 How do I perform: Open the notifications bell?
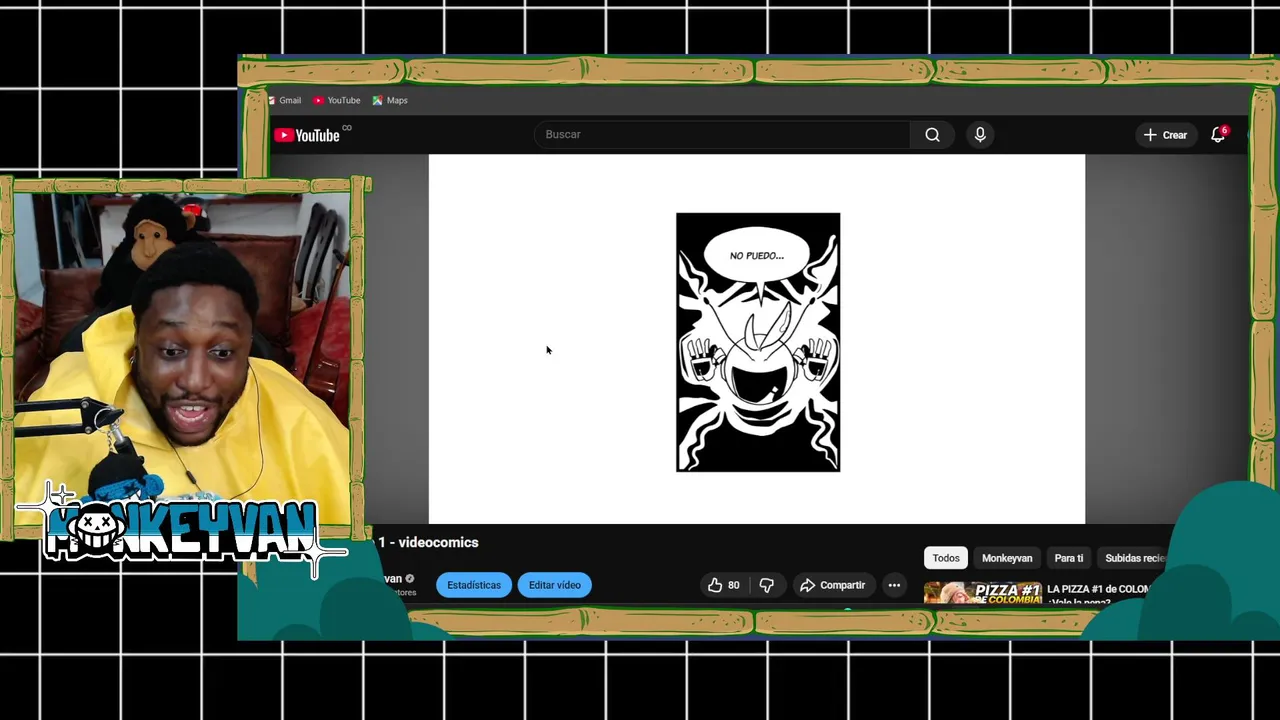1218,135
